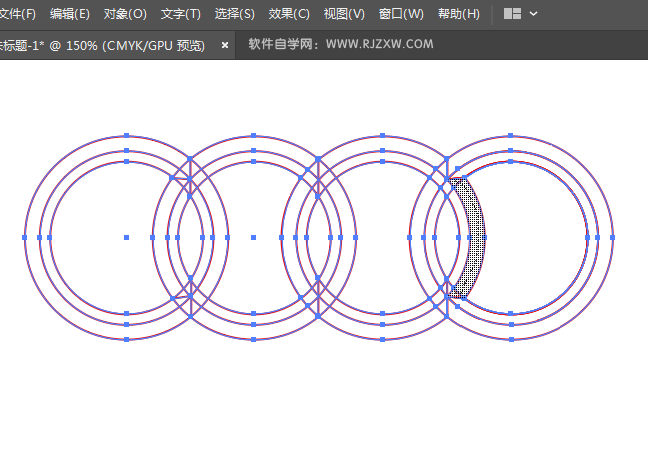Open the 文件(F) menu
Image resolution: width=648 pixels, height=461 pixels.
pos(17,14)
